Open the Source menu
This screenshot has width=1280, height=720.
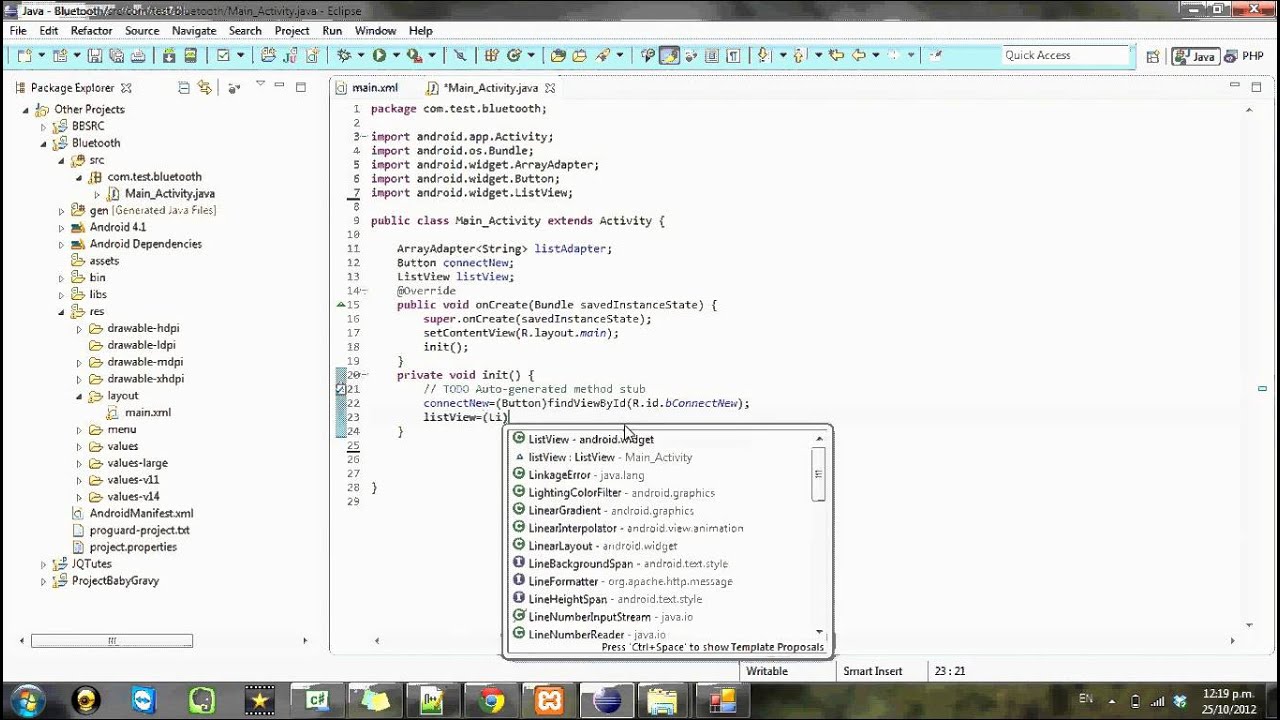[142, 31]
